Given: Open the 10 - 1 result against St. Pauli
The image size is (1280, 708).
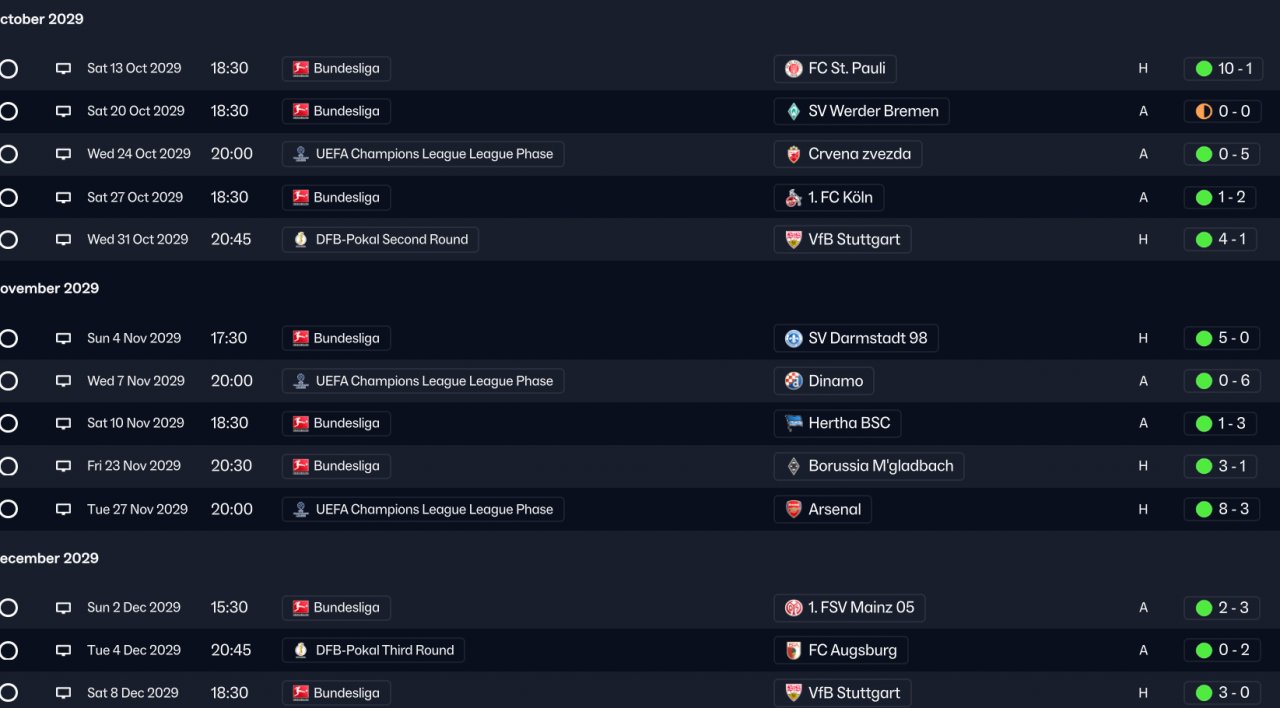Looking at the screenshot, I should pyautogui.click(x=1222, y=69).
